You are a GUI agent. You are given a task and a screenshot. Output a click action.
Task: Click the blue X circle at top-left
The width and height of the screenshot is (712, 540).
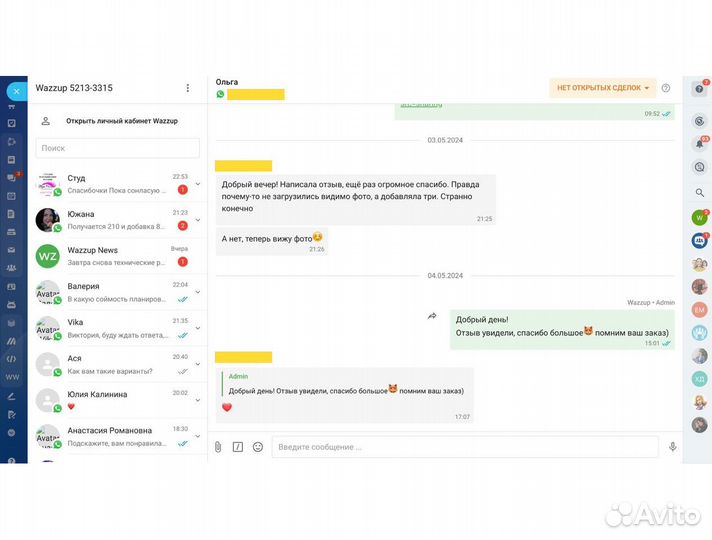[x=14, y=91]
